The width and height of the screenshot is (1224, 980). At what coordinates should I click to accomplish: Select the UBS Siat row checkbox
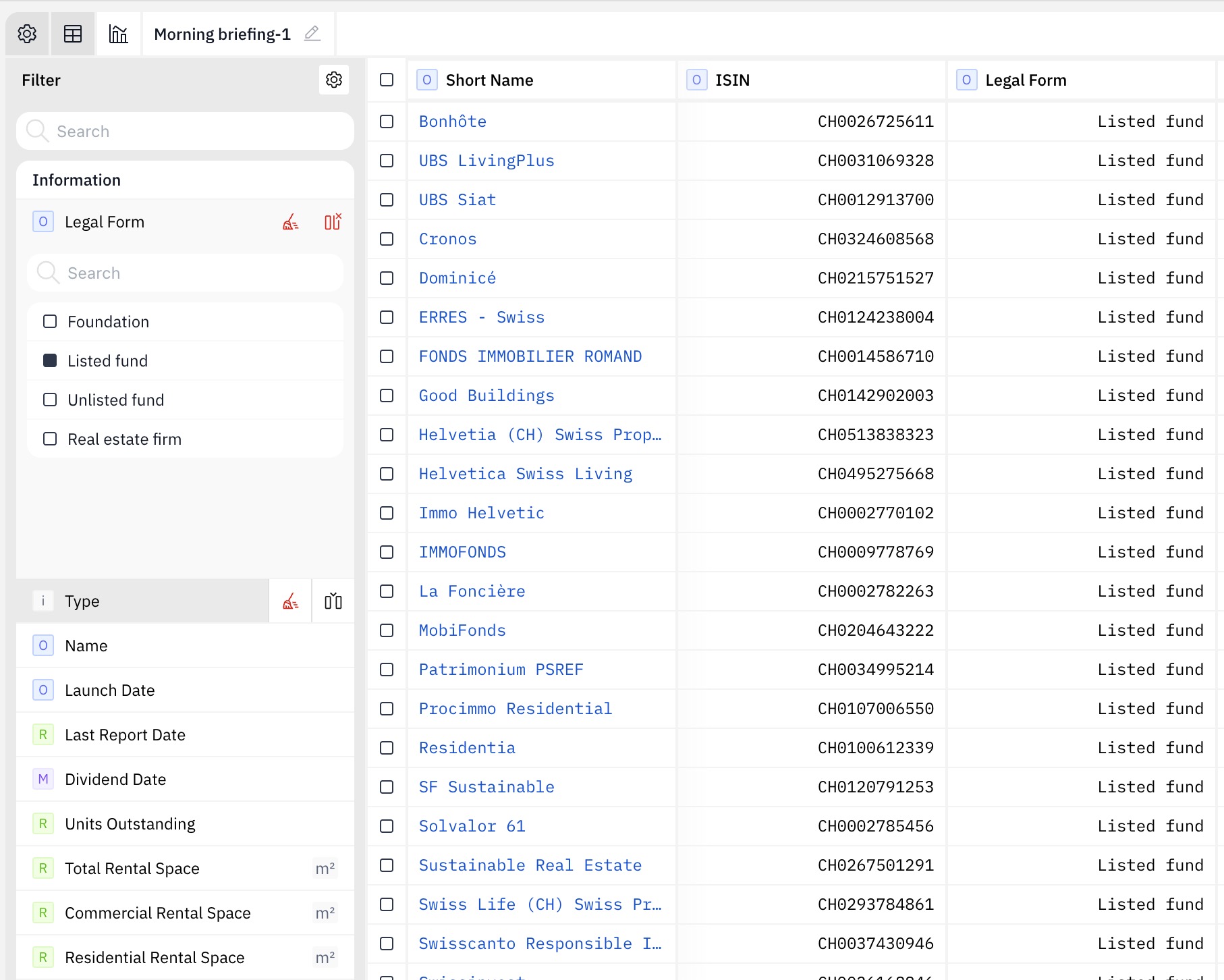click(387, 200)
